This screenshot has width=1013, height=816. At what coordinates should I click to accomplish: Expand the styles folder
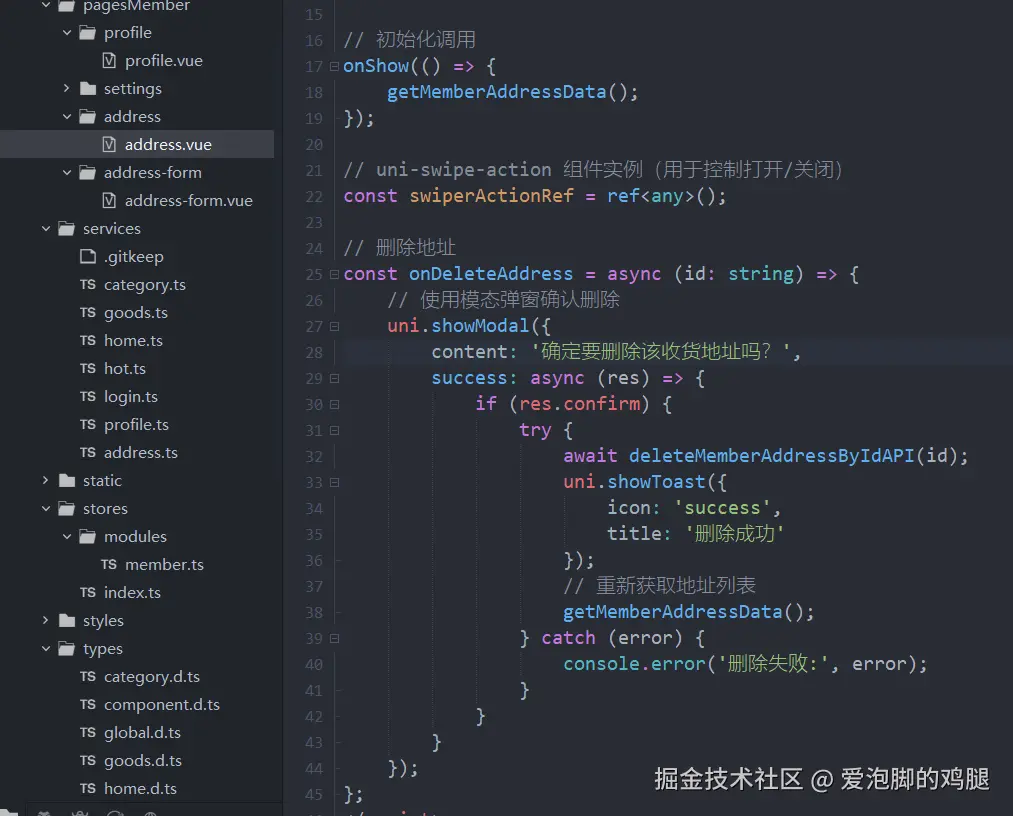pyautogui.click(x=46, y=620)
